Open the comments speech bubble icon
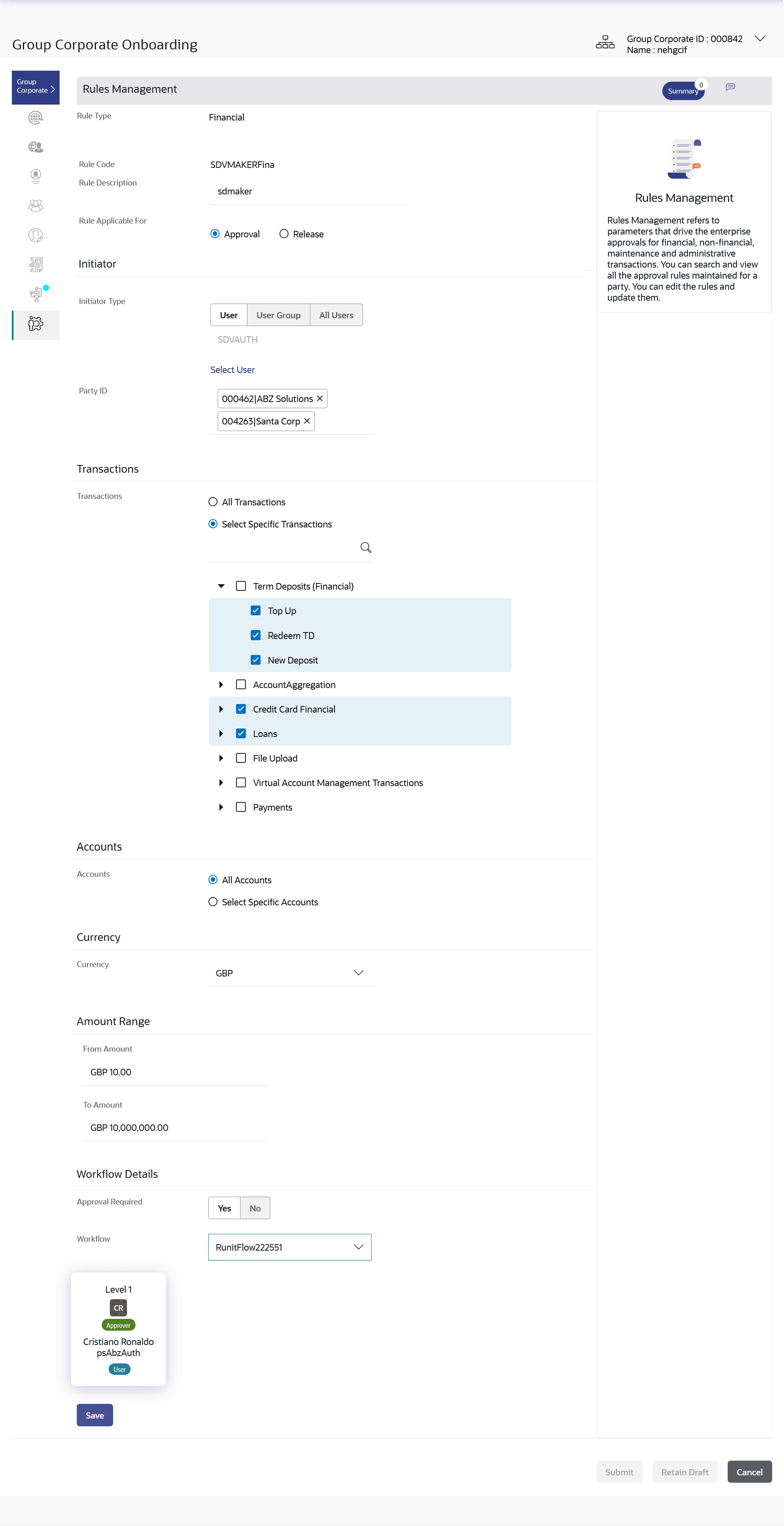 click(730, 87)
